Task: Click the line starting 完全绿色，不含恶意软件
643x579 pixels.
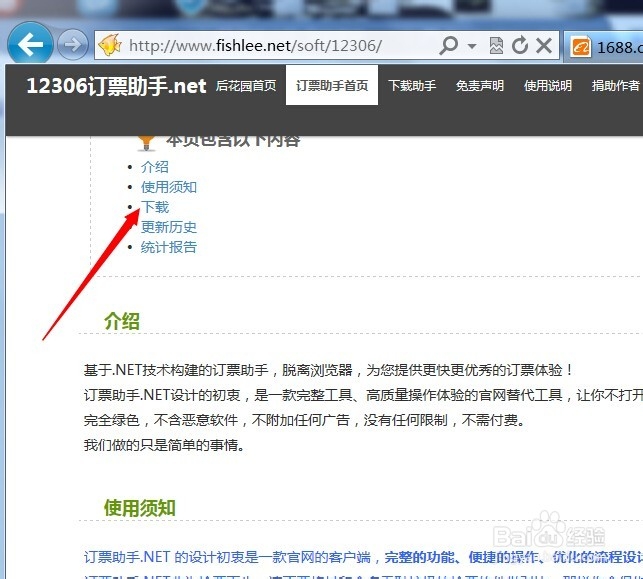Action: tap(304, 420)
